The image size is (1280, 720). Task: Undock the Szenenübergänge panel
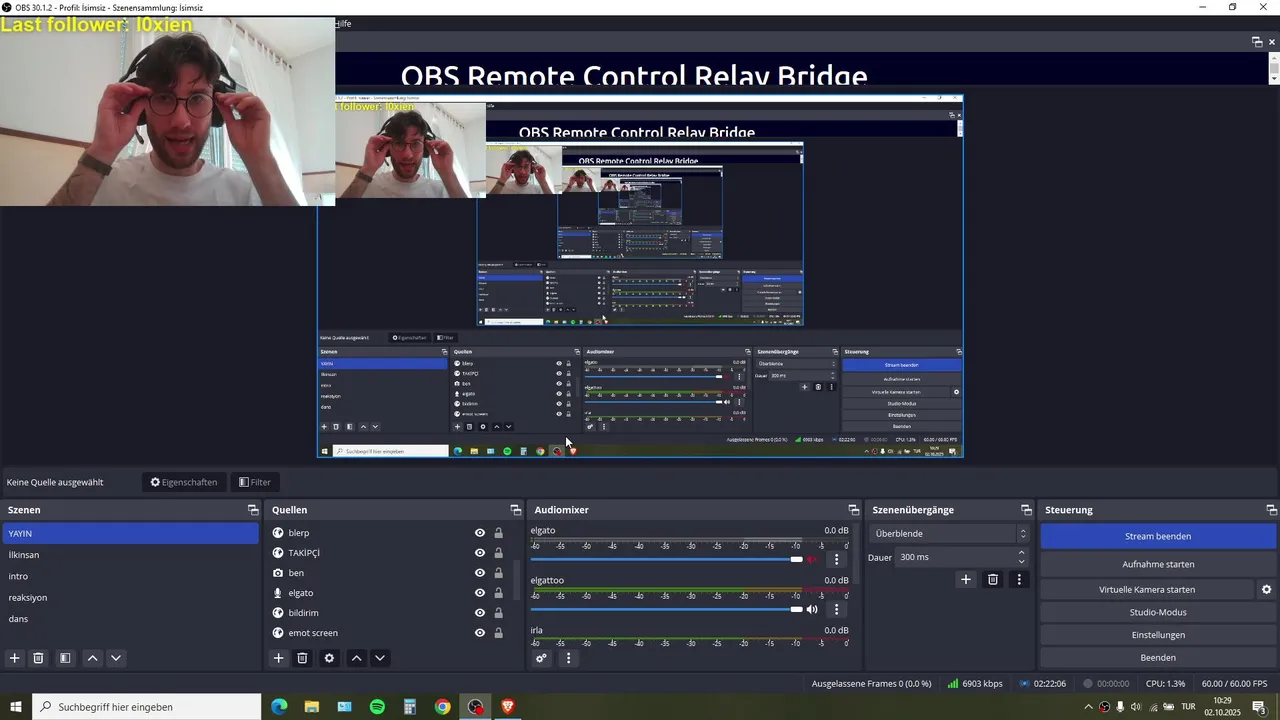click(x=1026, y=510)
